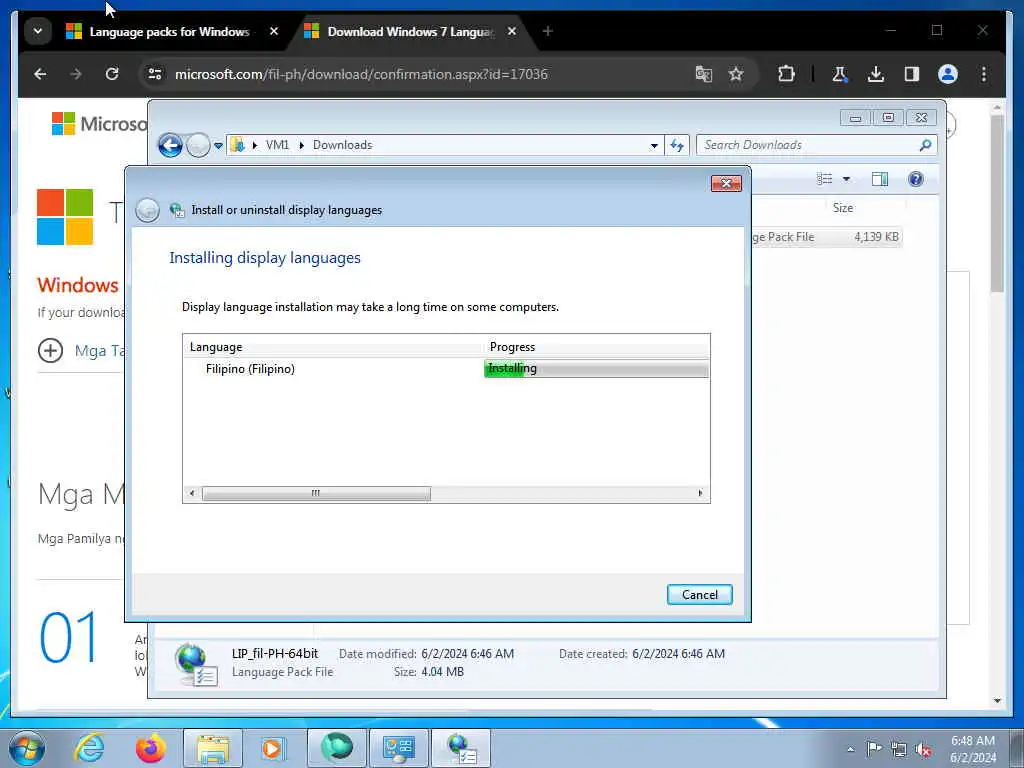Expand the Mga Ta... plus section on page
The width and height of the screenshot is (1024, 768).
(x=50, y=351)
